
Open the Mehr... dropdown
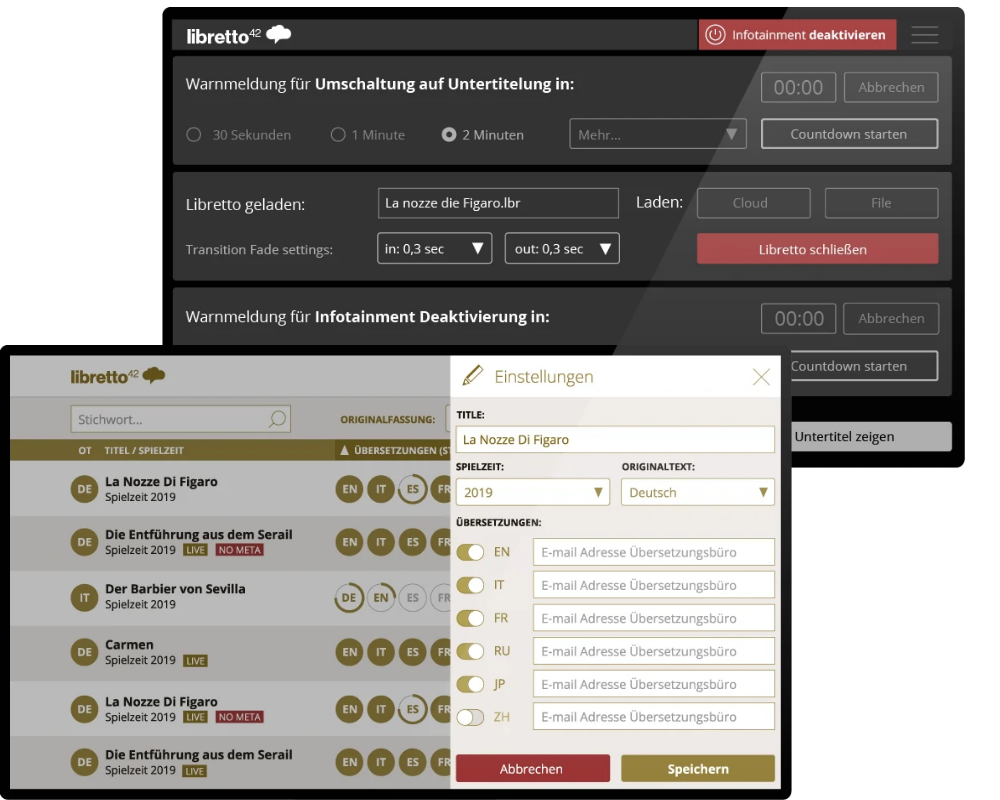[657, 135]
